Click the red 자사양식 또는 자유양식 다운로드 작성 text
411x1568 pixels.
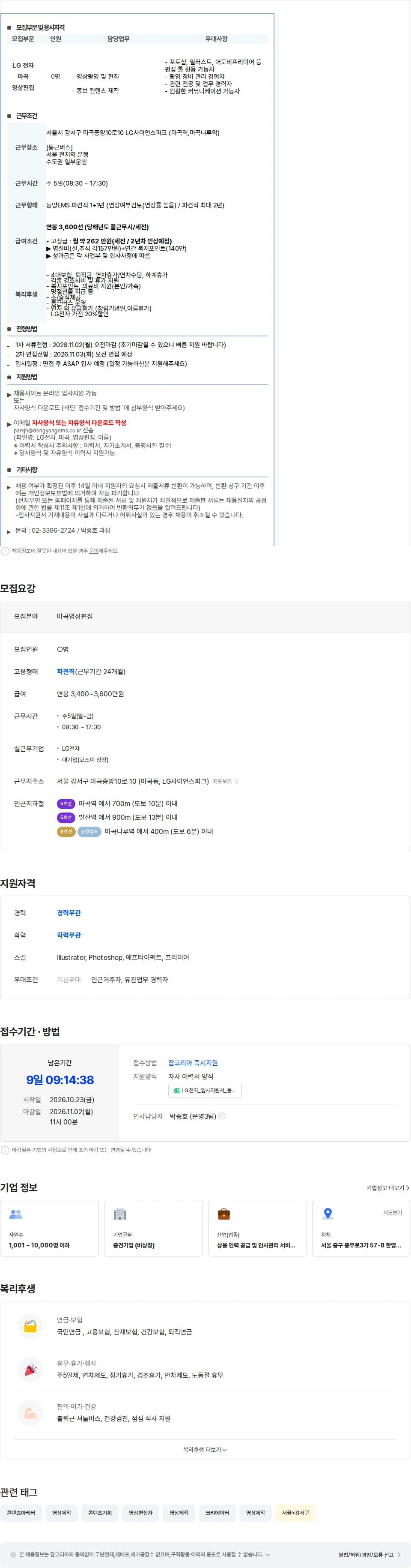(79, 423)
